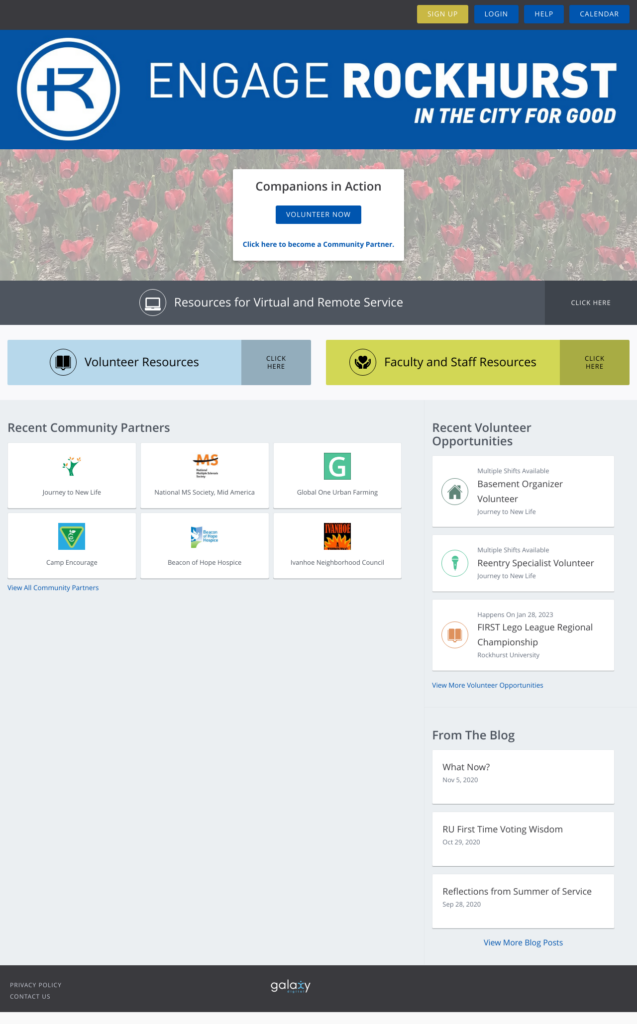Image resolution: width=637 pixels, height=1024 pixels.
Task: Click the Rockhurst R logo circle
Action: pos(69,89)
